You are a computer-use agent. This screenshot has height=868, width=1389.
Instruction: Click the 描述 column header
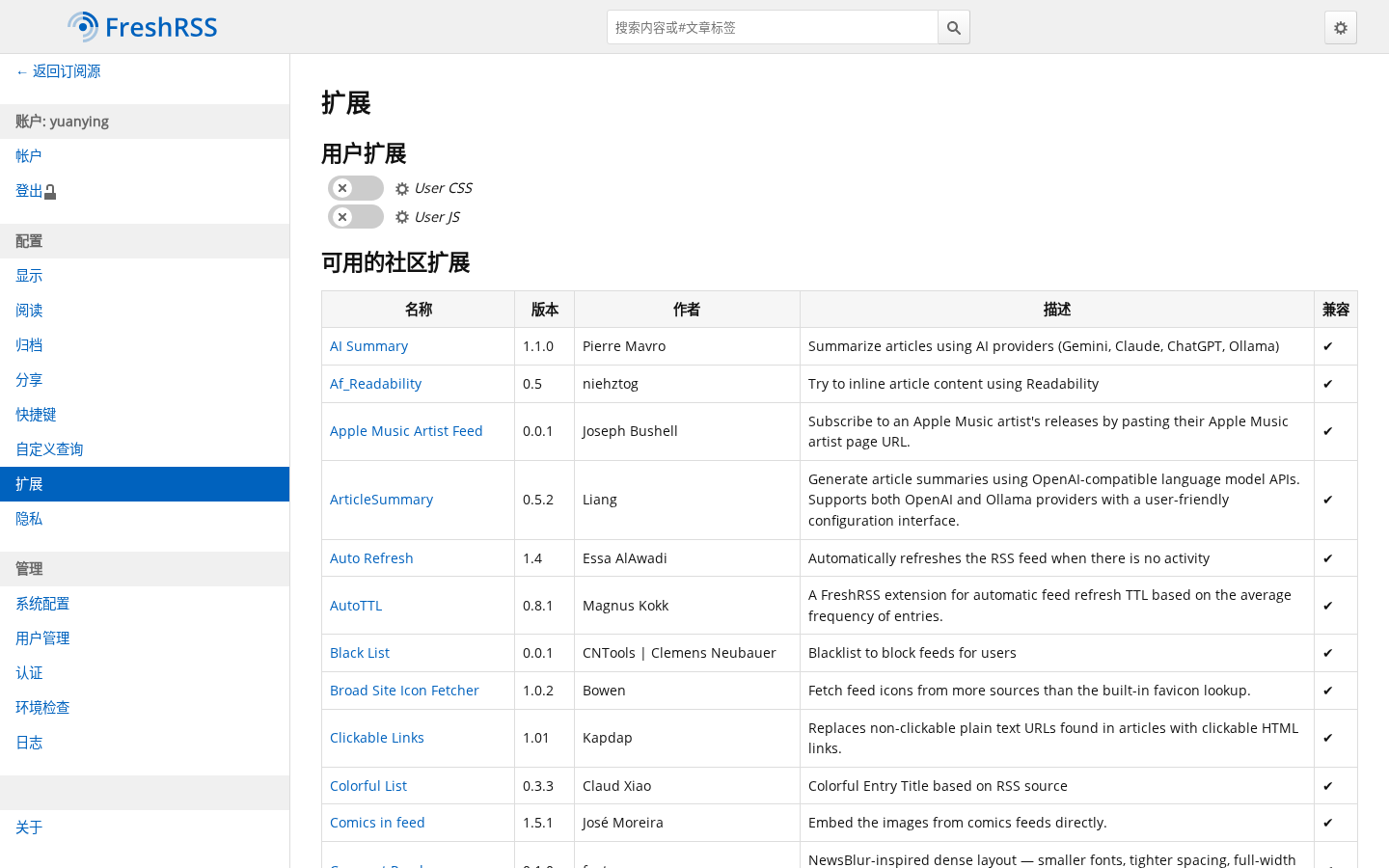pyautogui.click(x=1057, y=310)
